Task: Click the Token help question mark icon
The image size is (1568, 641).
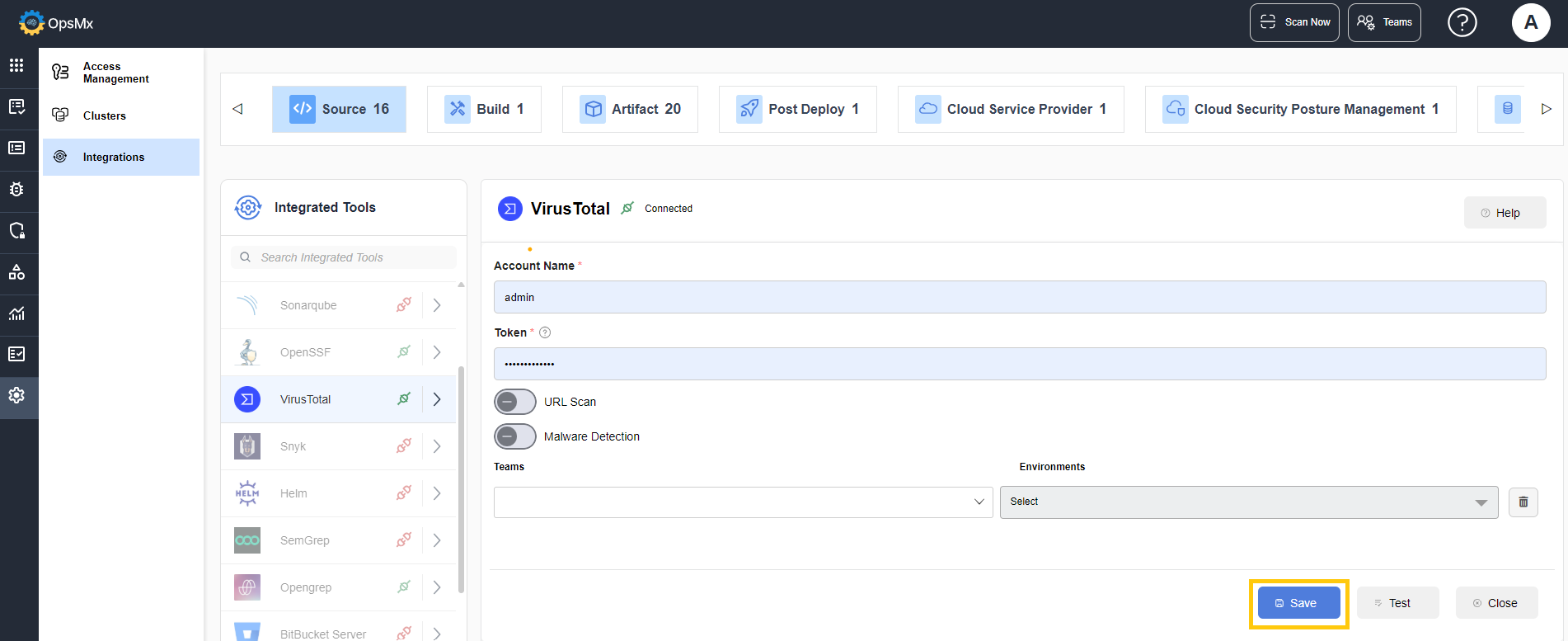Action: coord(545,332)
